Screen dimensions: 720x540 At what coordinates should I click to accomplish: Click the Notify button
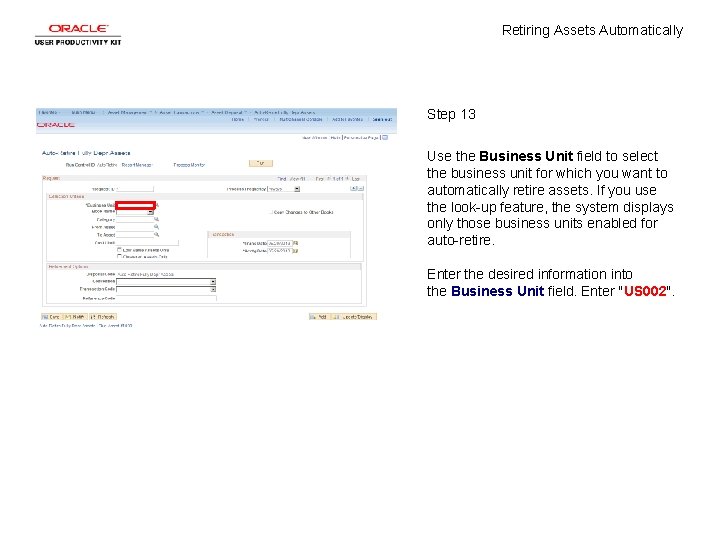75,317
